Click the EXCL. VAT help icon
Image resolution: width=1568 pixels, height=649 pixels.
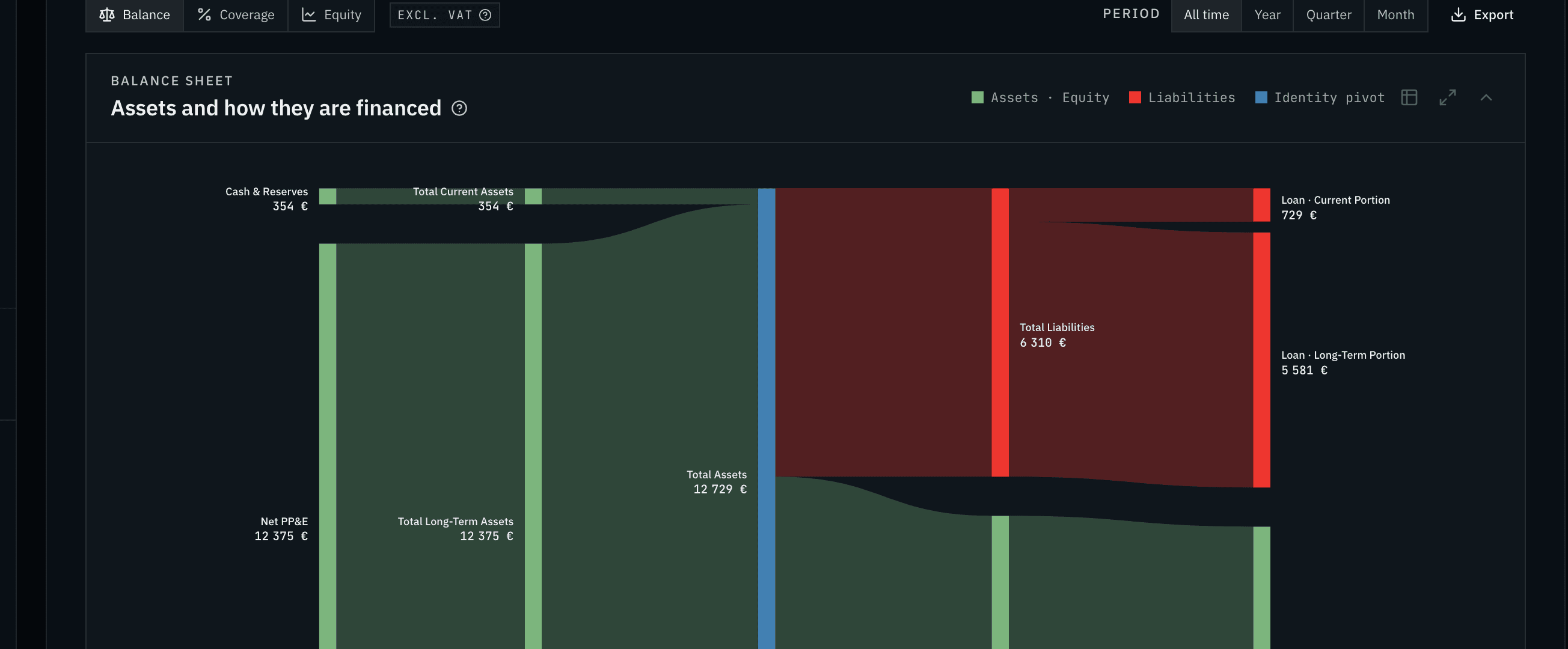[x=485, y=15]
